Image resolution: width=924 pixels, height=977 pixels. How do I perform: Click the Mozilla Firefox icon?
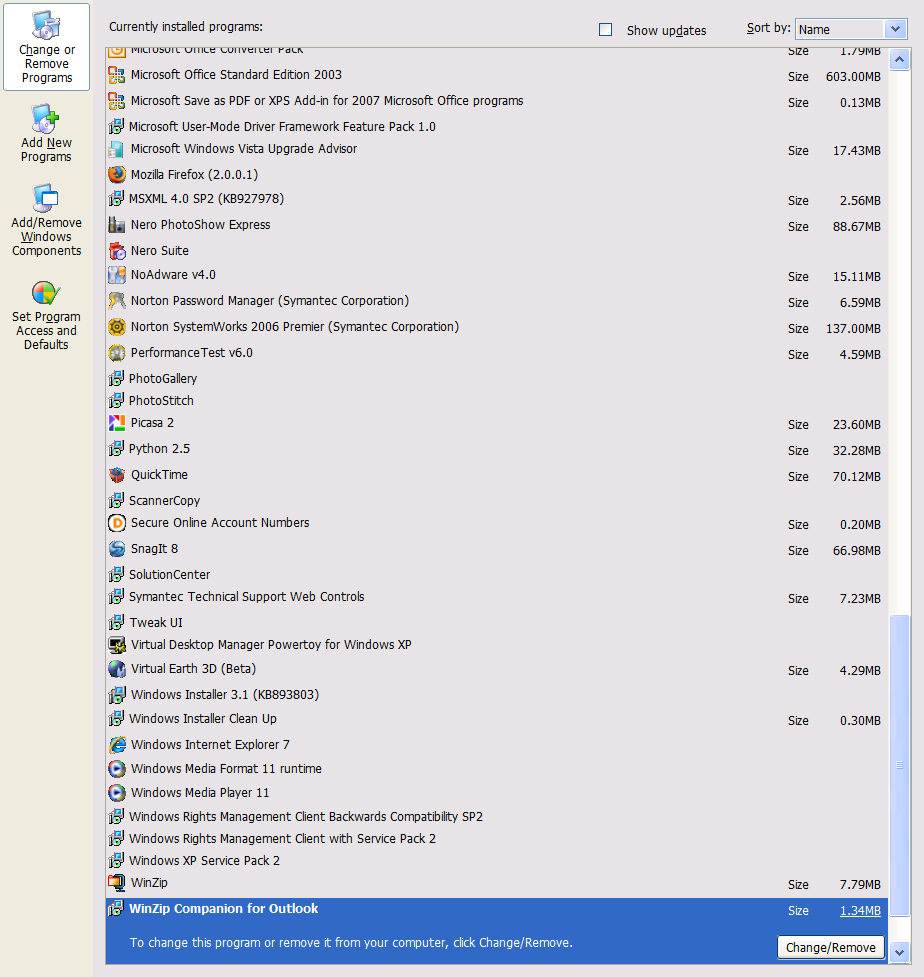[117, 174]
